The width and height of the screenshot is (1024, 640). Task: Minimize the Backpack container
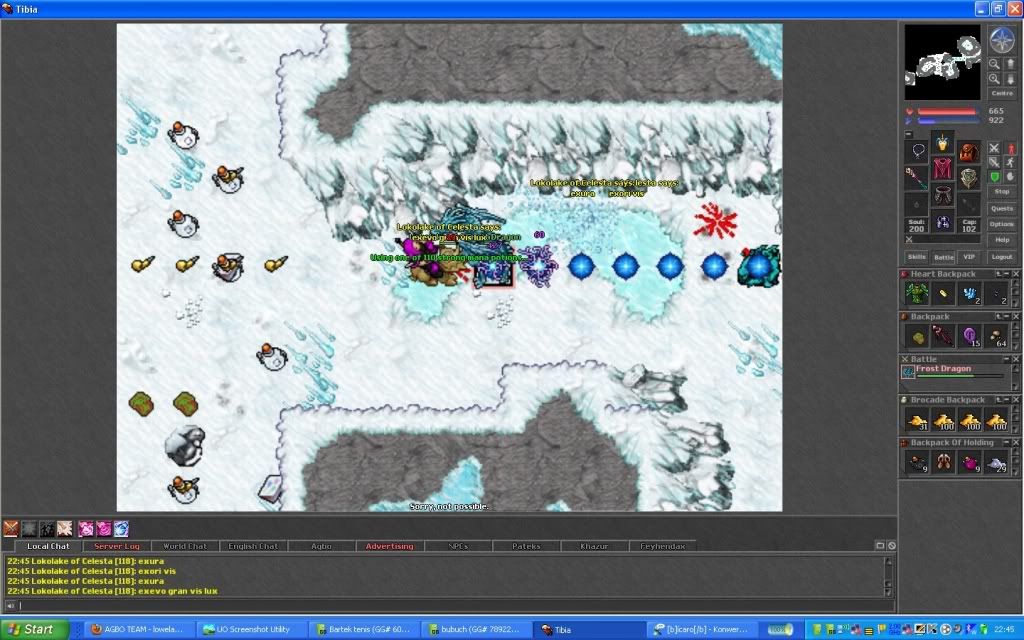pyautogui.click(x=1007, y=317)
